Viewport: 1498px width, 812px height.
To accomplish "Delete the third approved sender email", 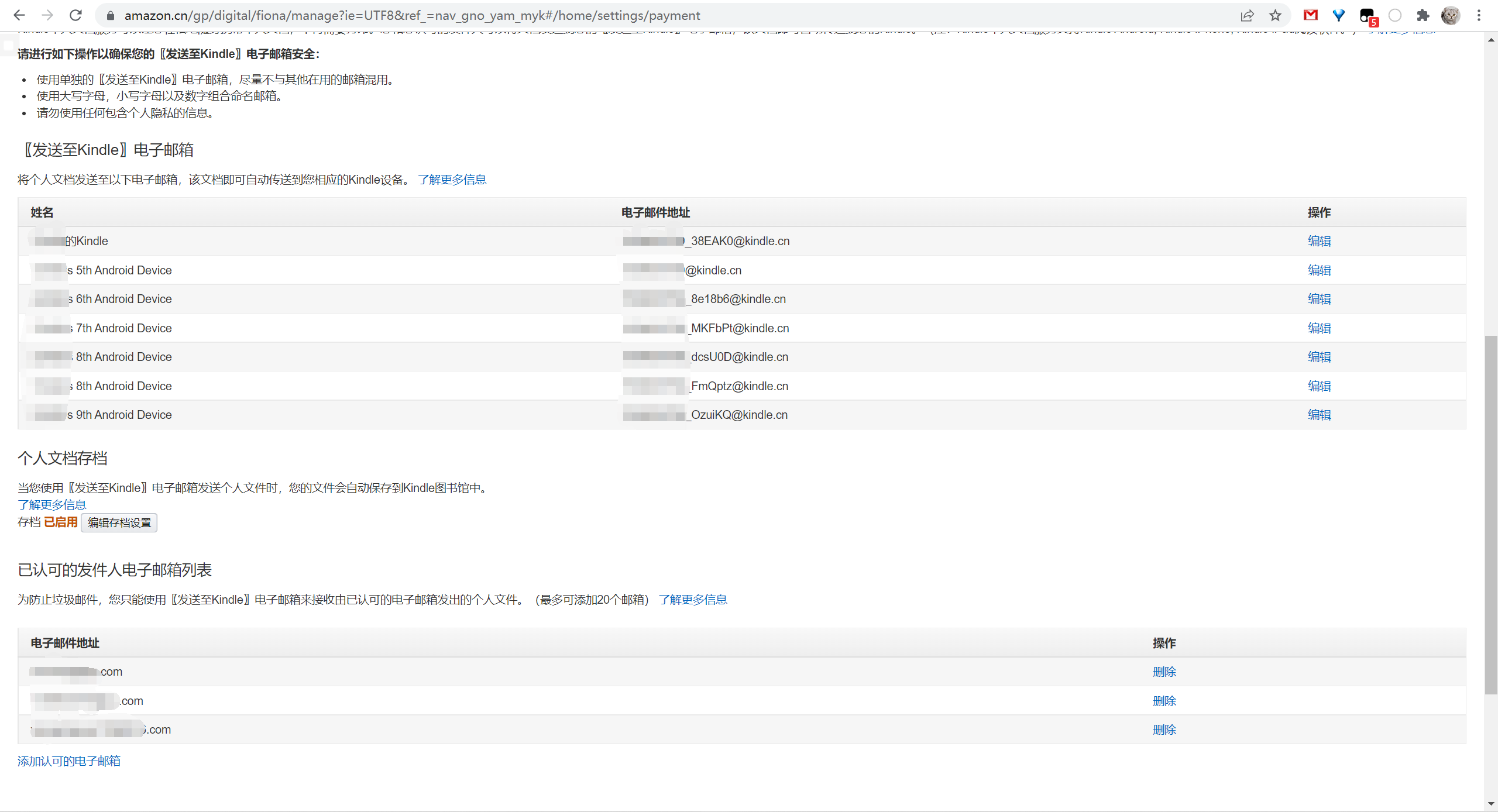I will pos(1164,730).
